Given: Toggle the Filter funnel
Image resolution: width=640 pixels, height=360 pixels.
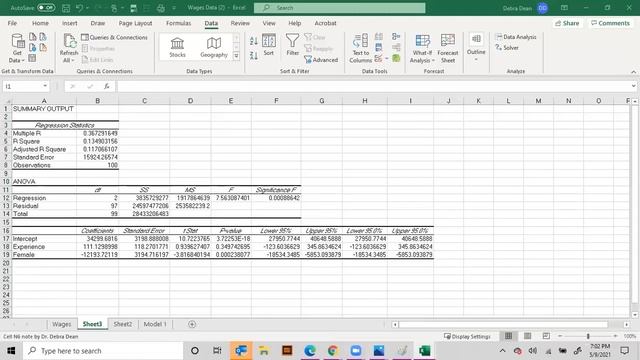Looking at the screenshot, I should [292, 45].
